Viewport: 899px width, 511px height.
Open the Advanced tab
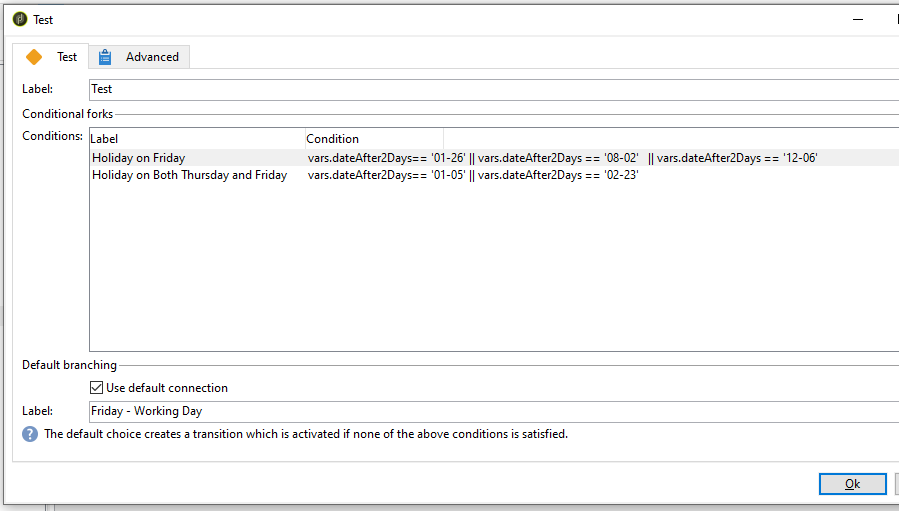click(152, 57)
